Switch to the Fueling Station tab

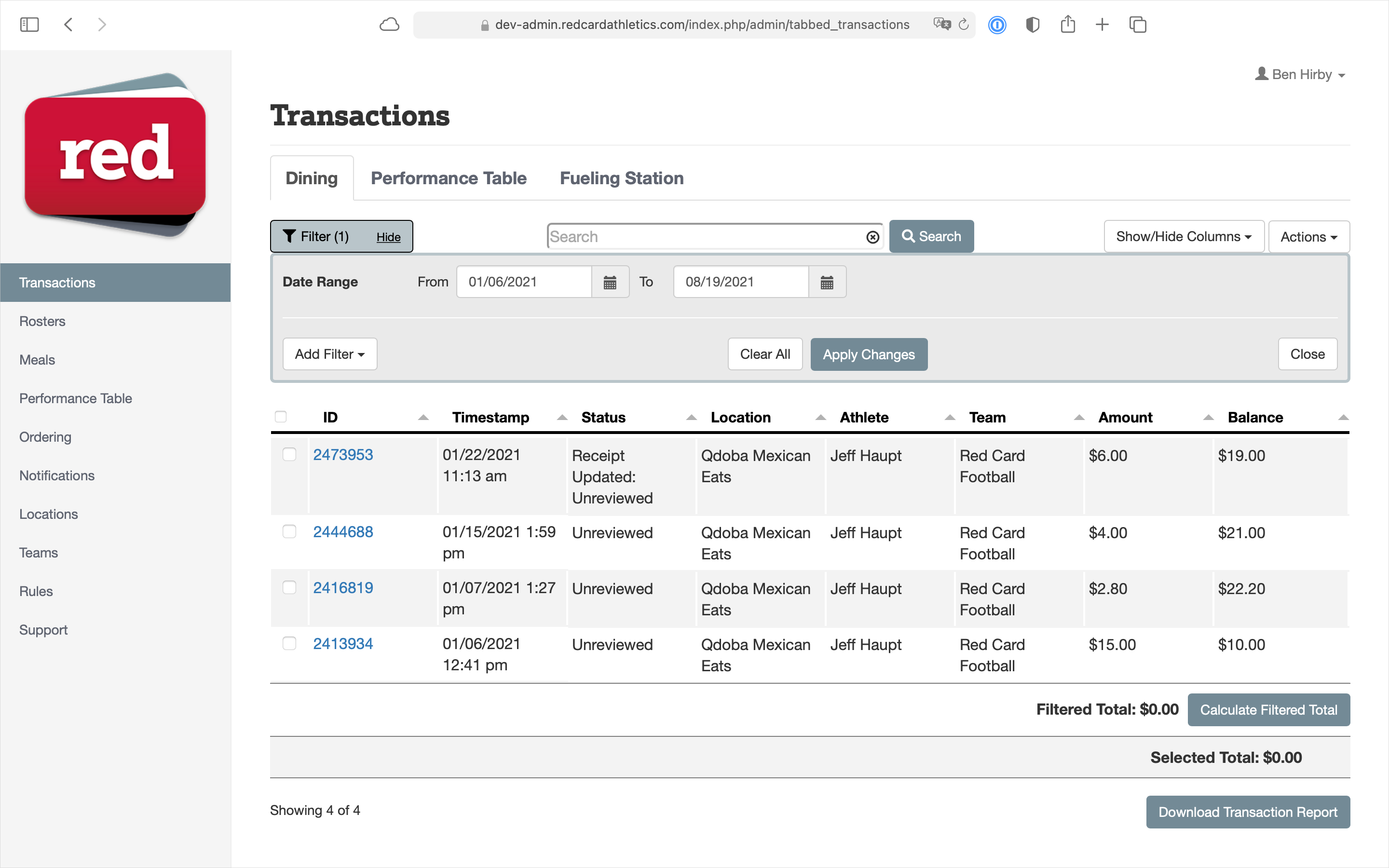click(622, 178)
